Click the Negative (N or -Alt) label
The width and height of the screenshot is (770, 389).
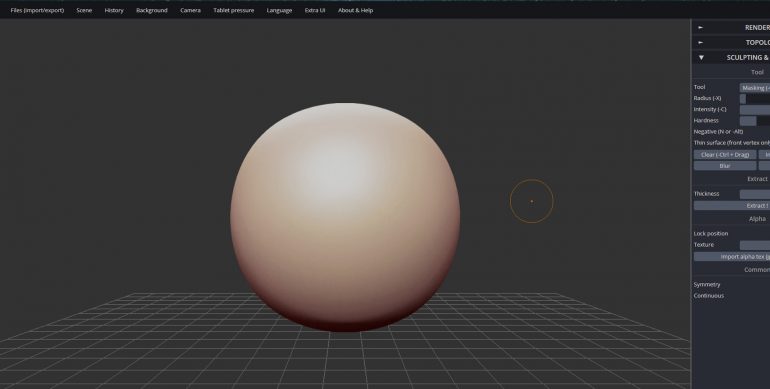[718, 132]
